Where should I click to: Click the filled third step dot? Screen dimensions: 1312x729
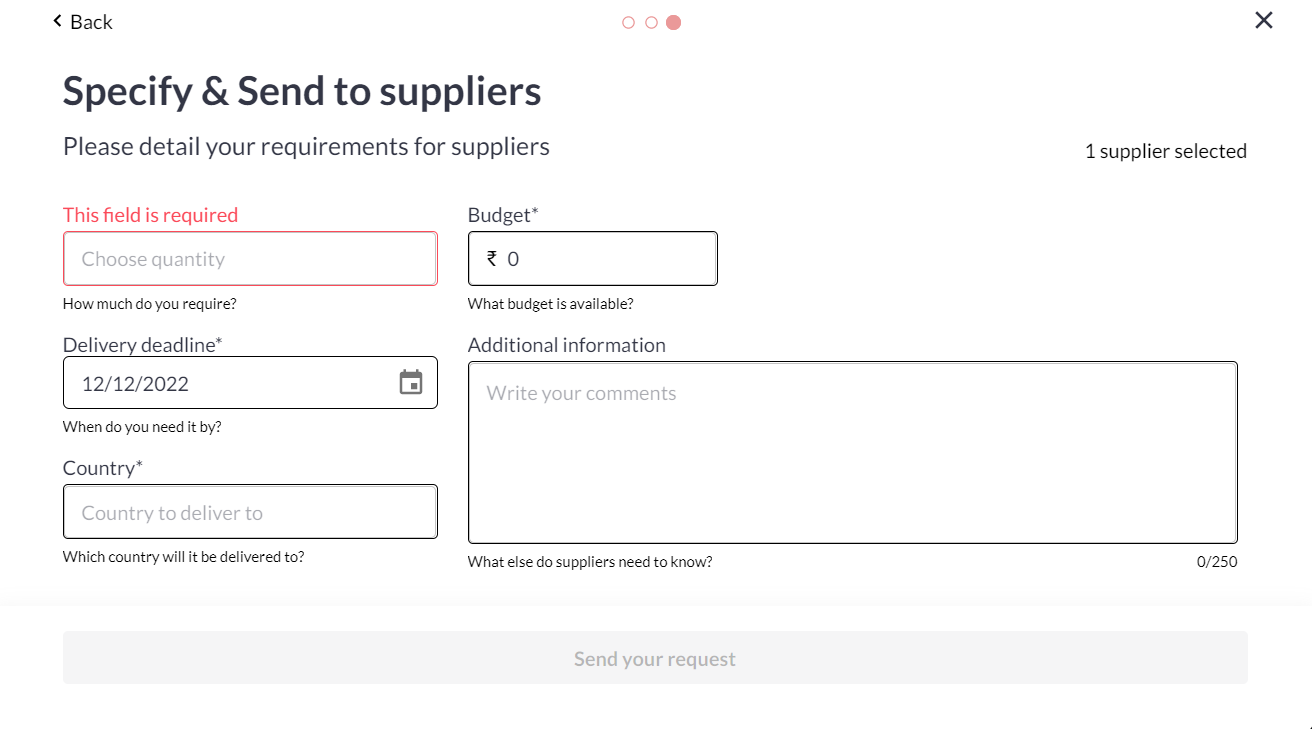click(674, 22)
